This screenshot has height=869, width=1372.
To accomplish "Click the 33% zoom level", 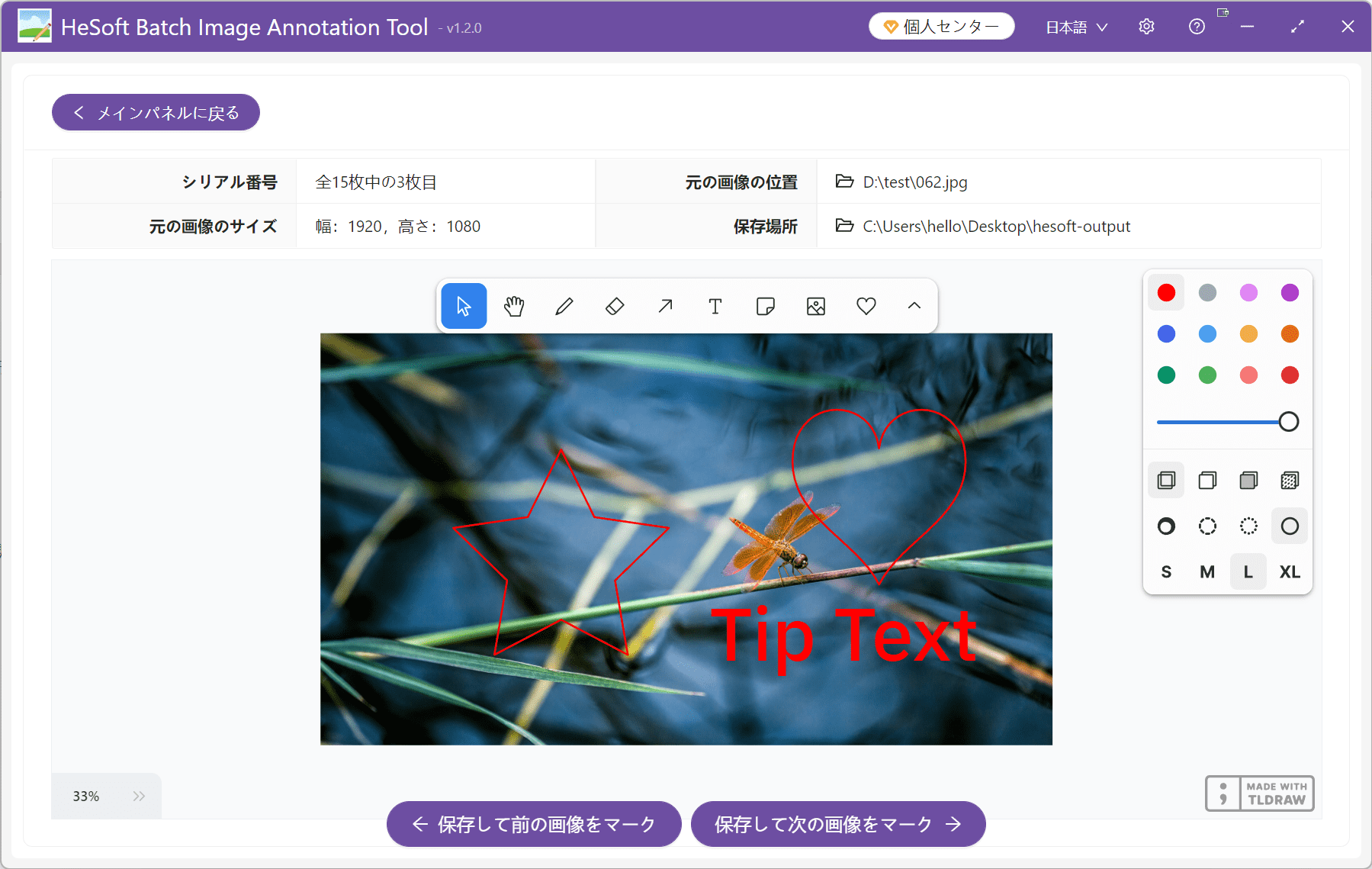I will pyautogui.click(x=86, y=797).
